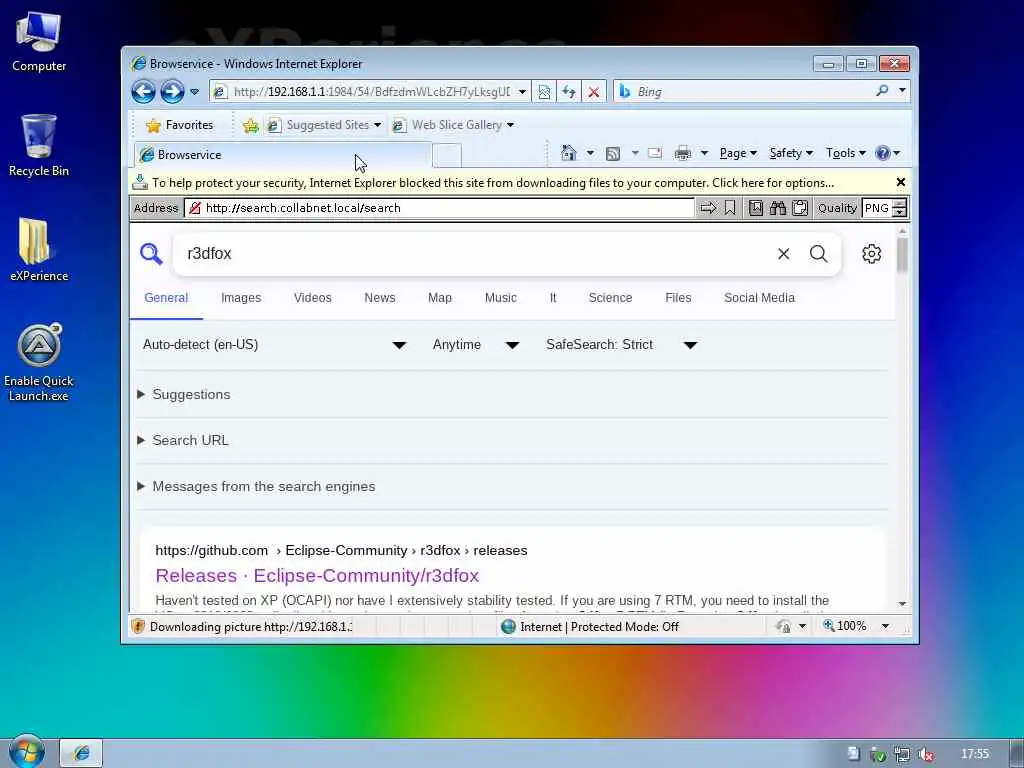Click the Browservice bookmarks list icon
This screenshot has width=1024, height=768.
coord(756,208)
